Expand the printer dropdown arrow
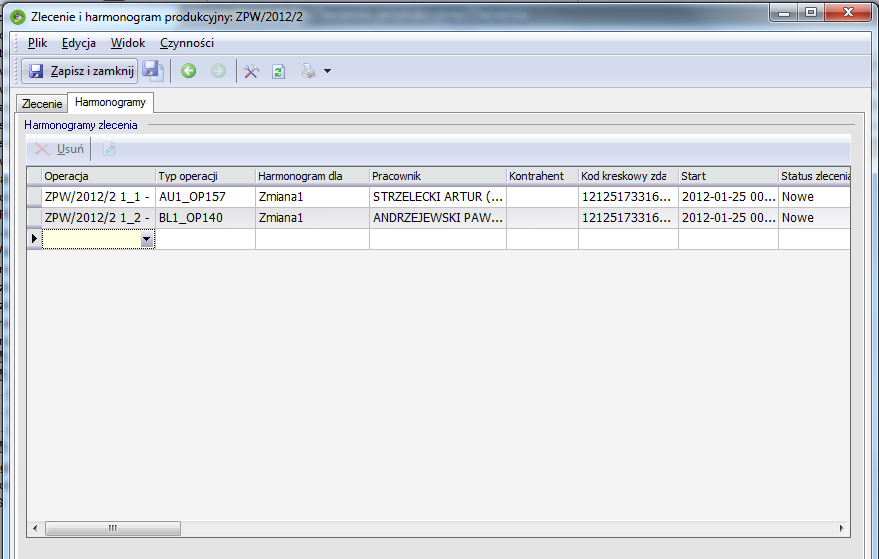Image resolution: width=879 pixels, height=559 pixels. tap(327, 71)
